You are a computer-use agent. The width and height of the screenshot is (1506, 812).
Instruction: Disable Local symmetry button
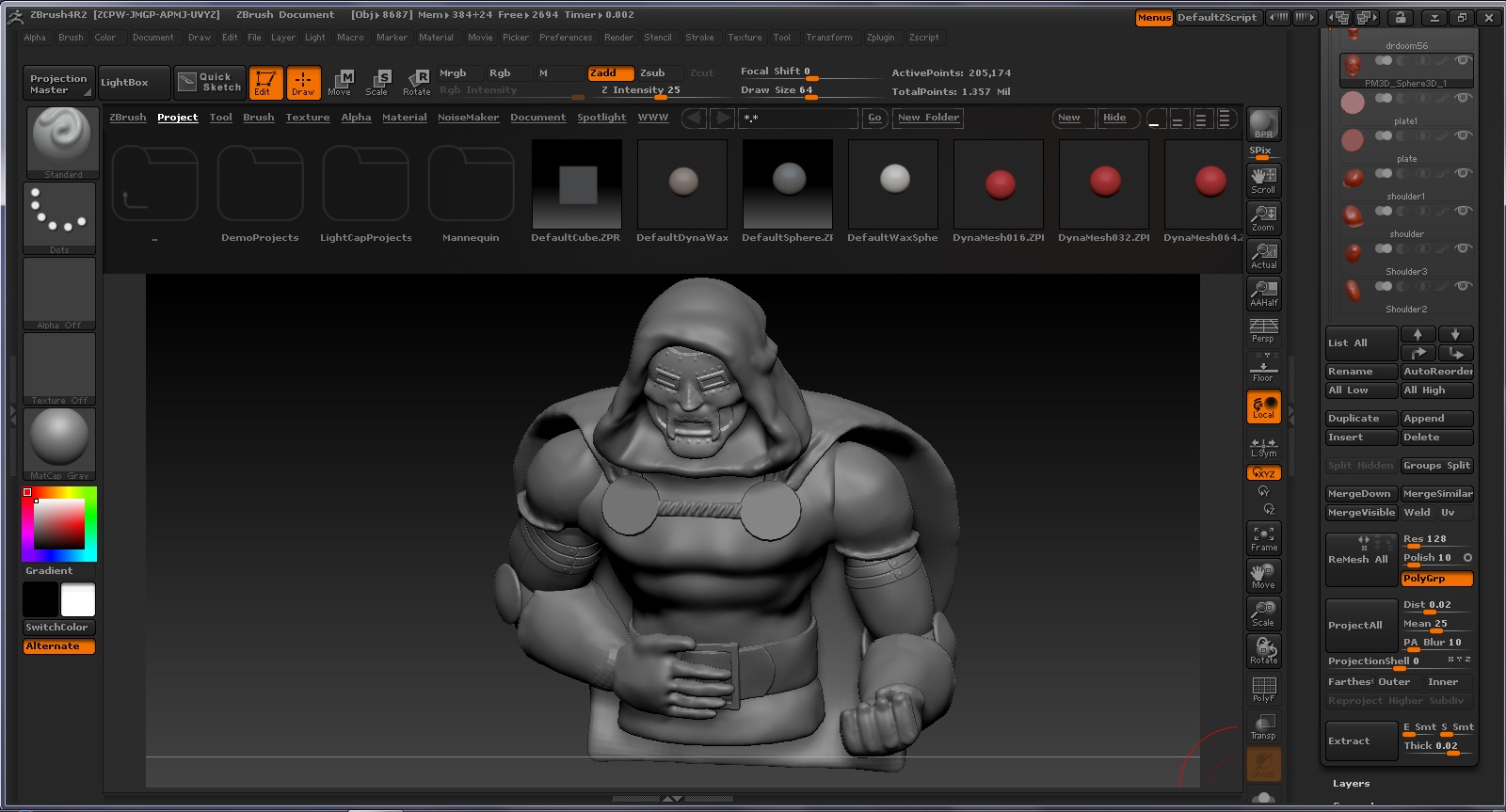[1263, 406]
